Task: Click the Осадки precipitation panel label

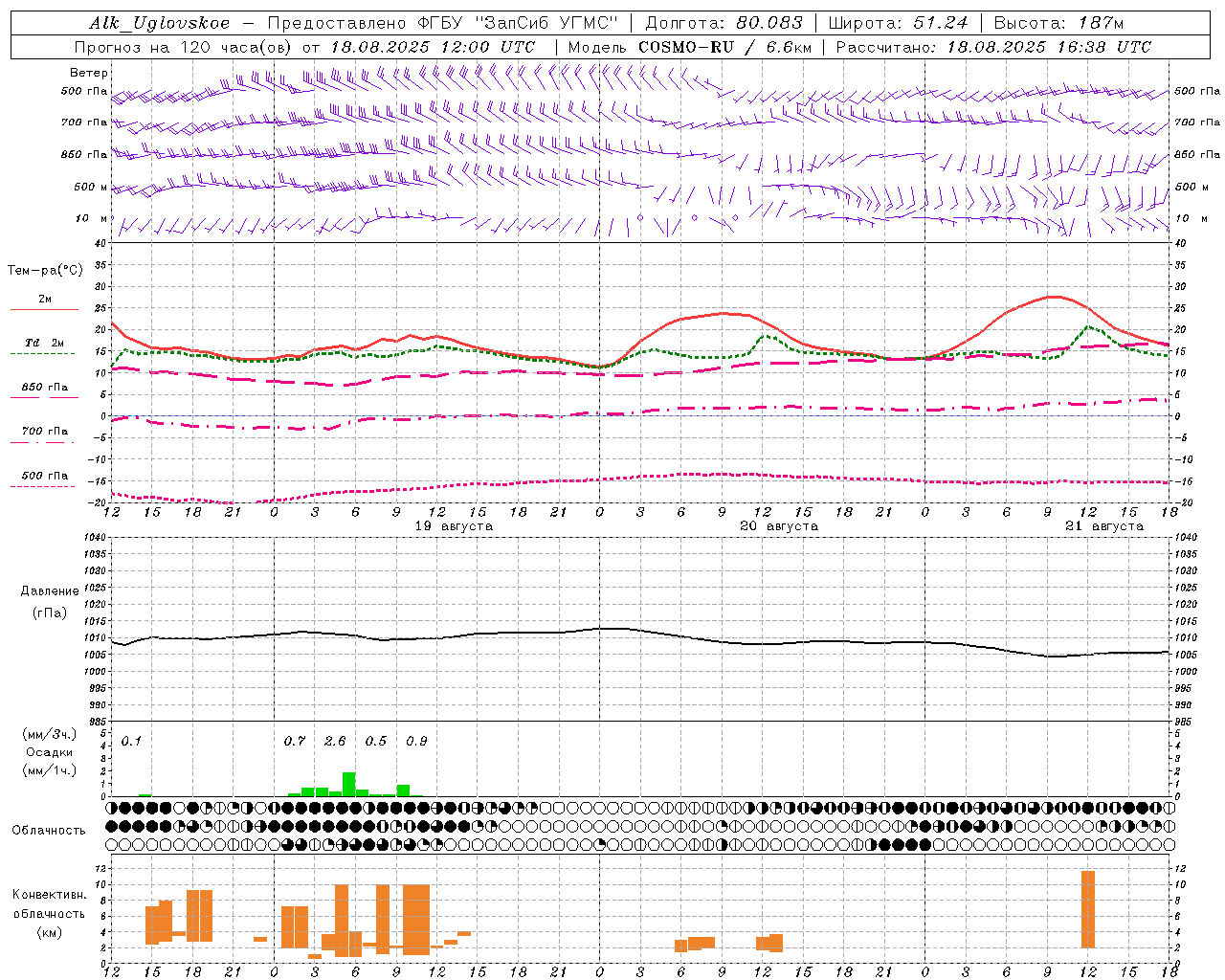Action: point(50,752)
